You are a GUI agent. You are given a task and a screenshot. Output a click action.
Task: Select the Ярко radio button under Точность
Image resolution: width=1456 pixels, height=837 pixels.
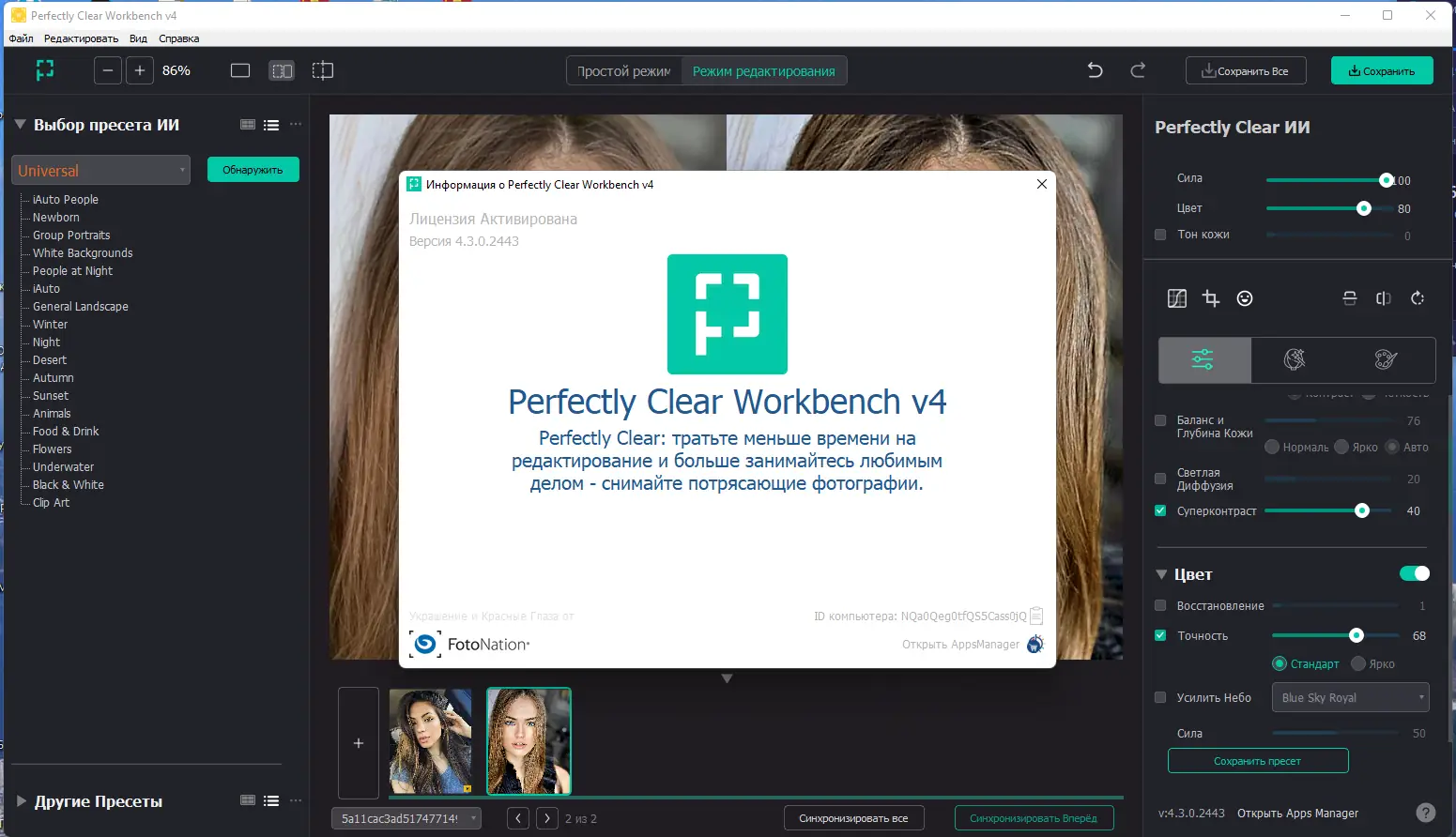1357,663
